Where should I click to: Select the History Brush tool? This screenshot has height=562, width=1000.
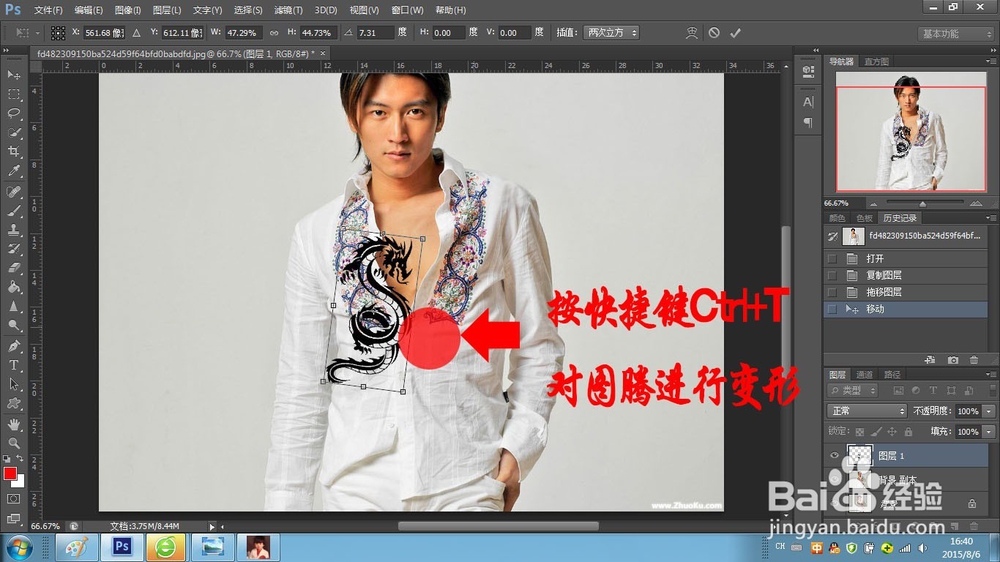coord(13,249)
